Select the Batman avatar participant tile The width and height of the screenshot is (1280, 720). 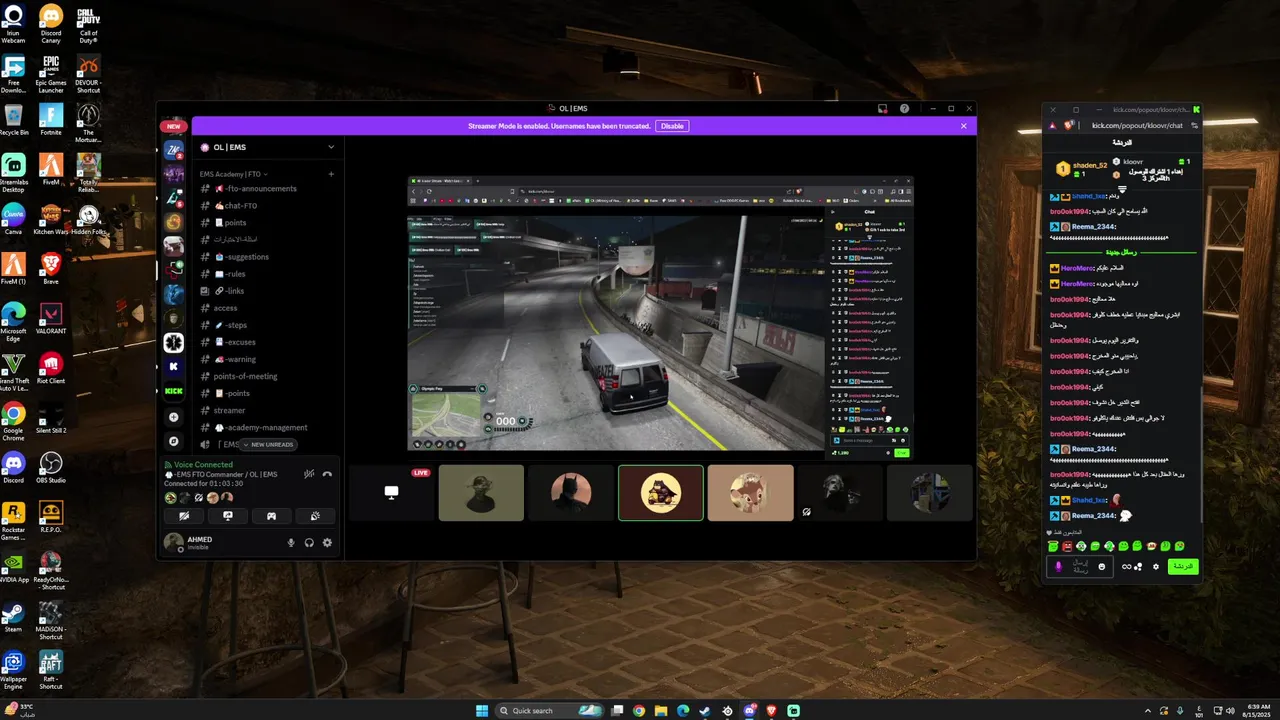[571, 492]
